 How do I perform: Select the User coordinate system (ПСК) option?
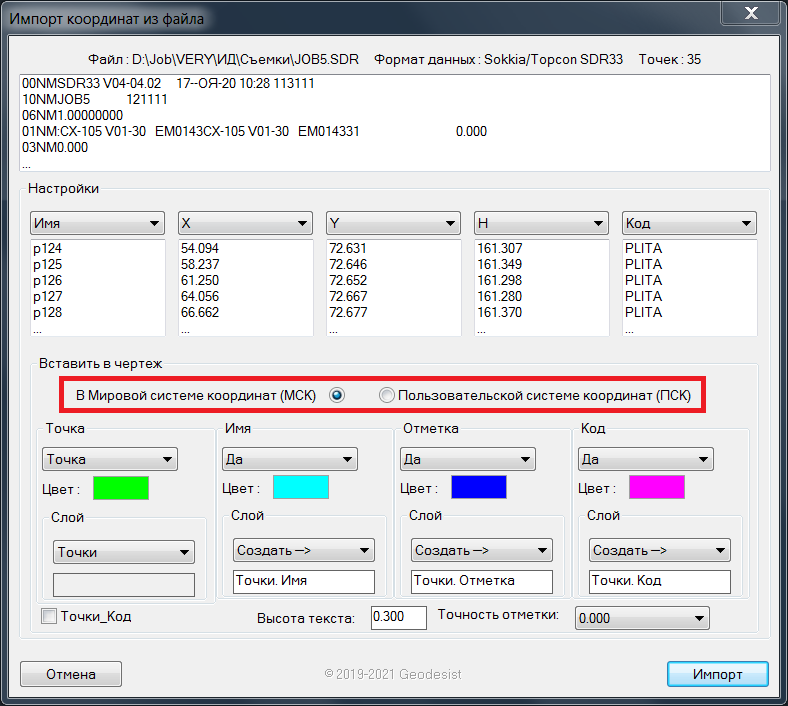(387, 396)
